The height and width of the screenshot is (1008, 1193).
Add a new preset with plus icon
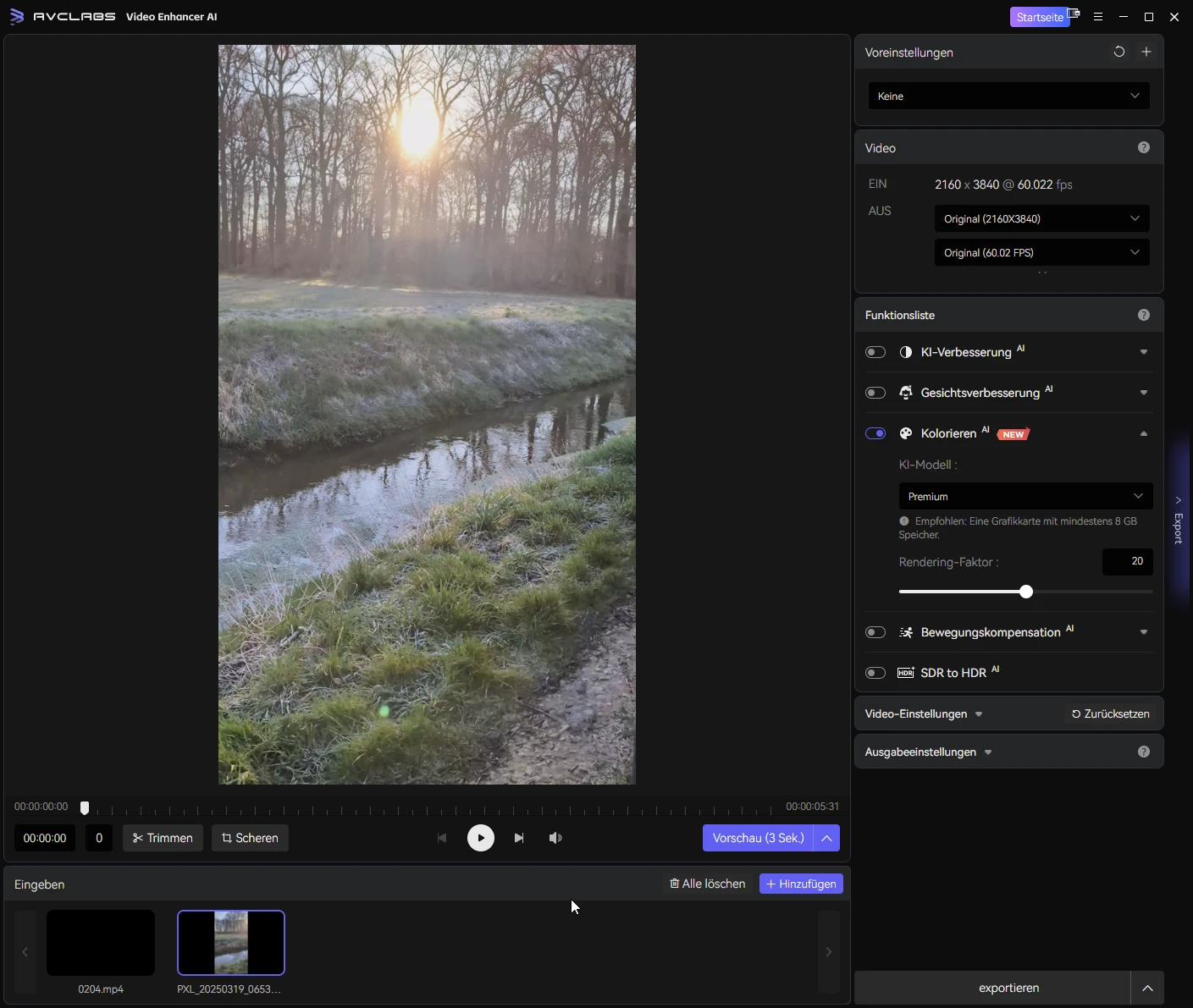pos(1146,52)
